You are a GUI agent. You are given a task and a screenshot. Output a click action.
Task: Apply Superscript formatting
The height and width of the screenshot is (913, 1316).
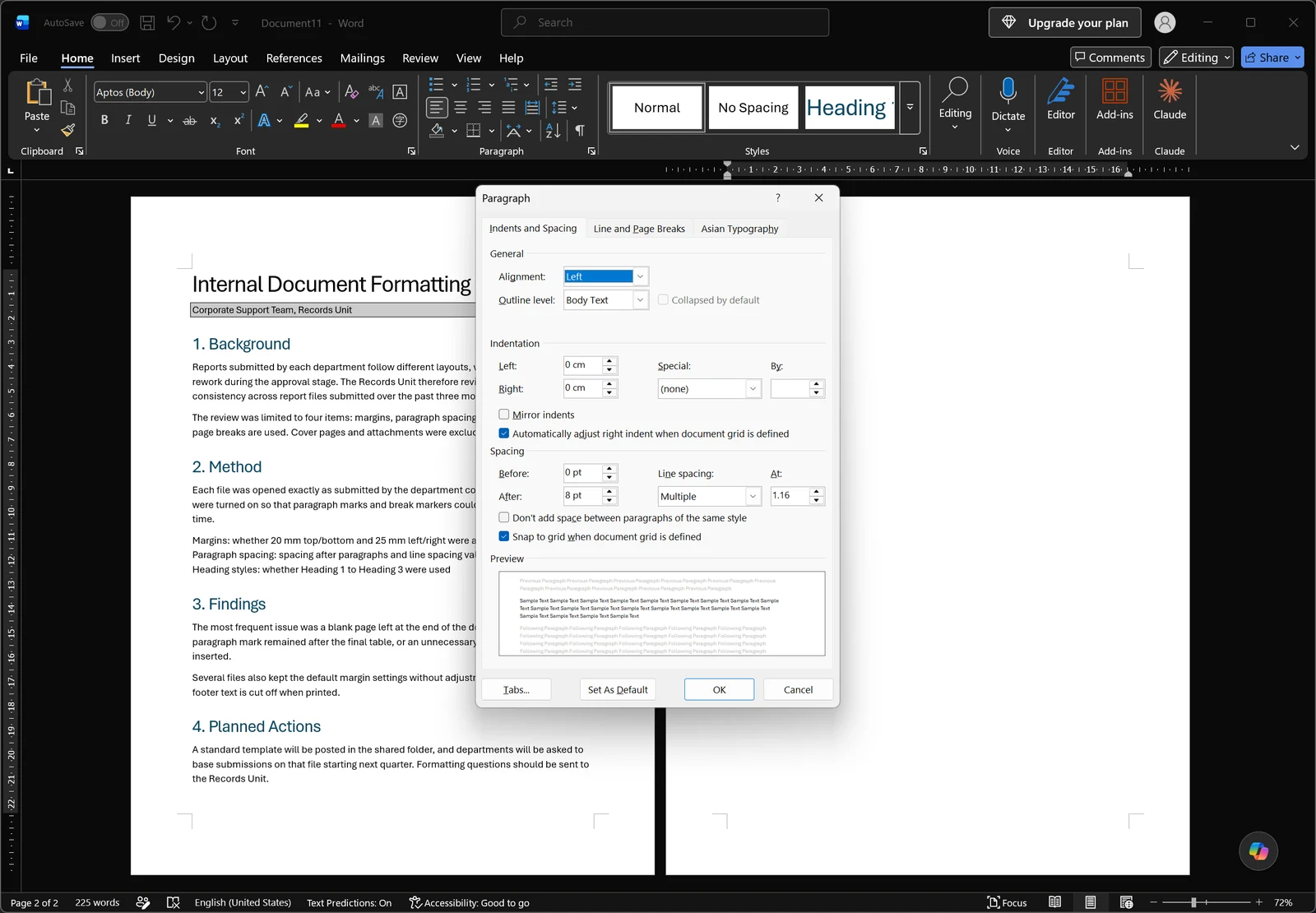coord(239,120)
